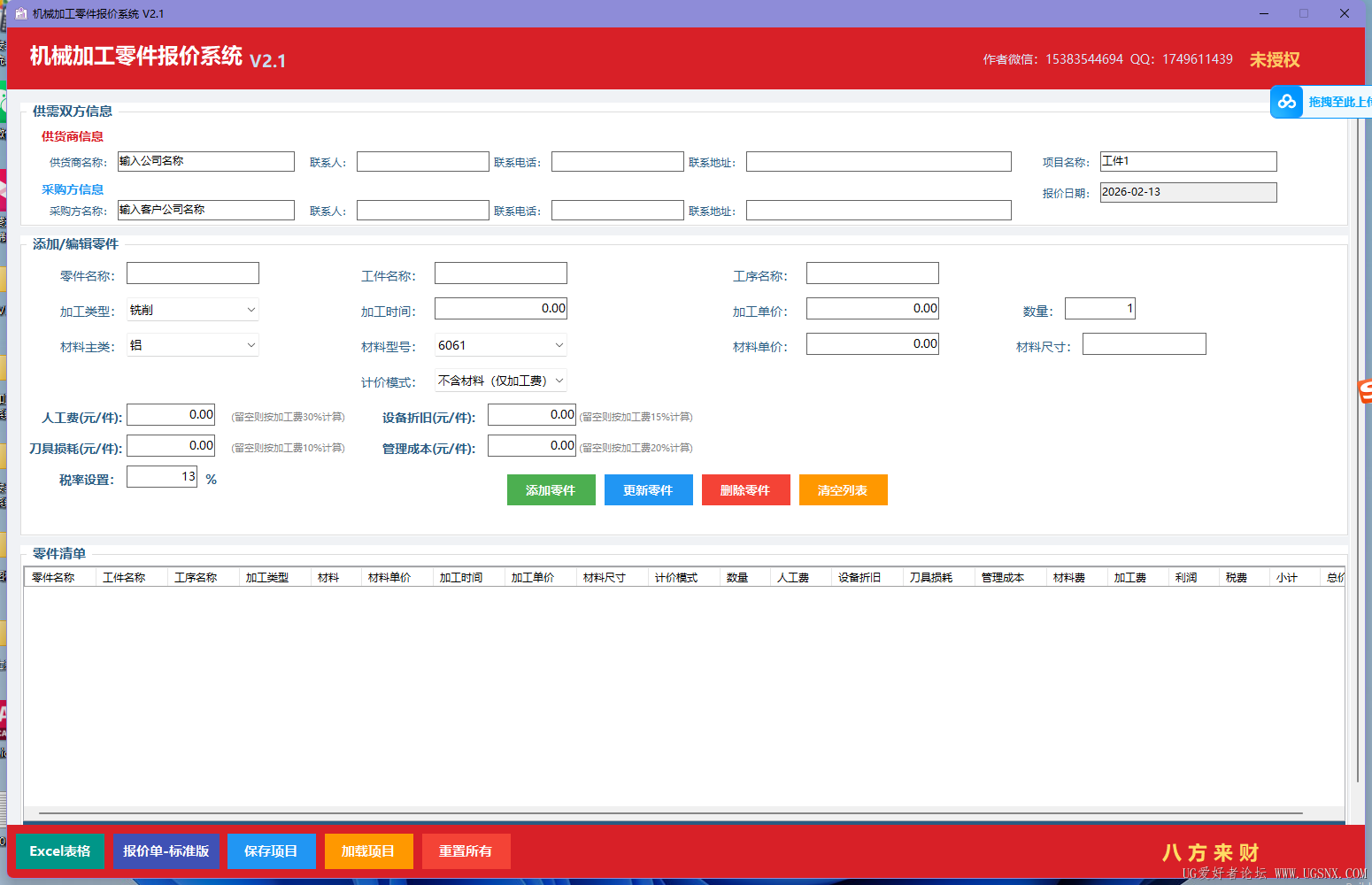
Task: Expand the 材料主类 dropdown showing 铝
Action: point(192,345)
